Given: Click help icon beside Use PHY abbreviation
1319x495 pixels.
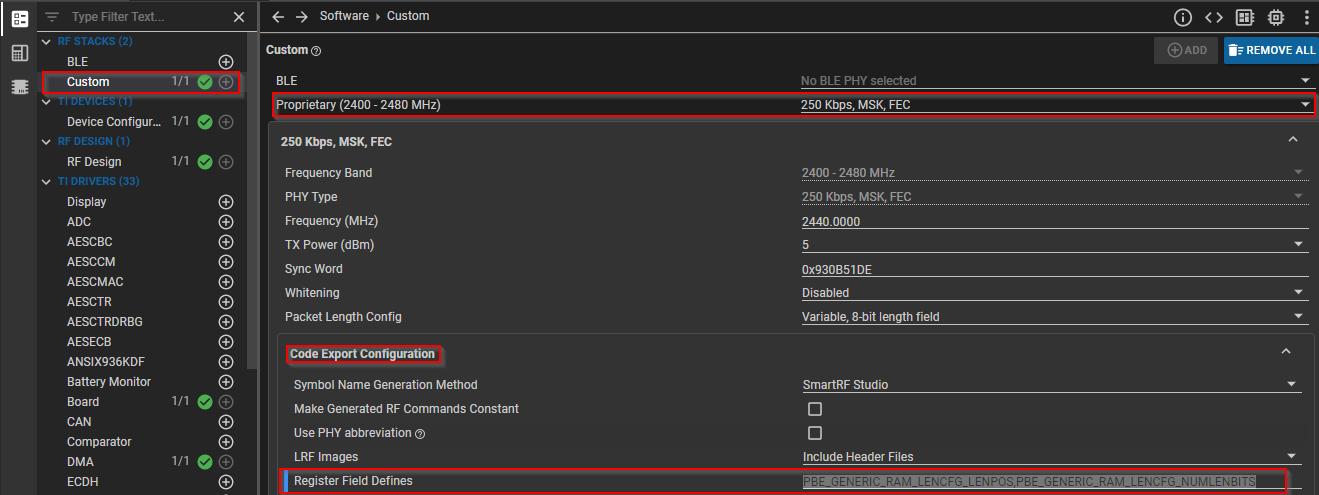Looking at the screenshot, I should pyautogui.click(x=420, y=434).
